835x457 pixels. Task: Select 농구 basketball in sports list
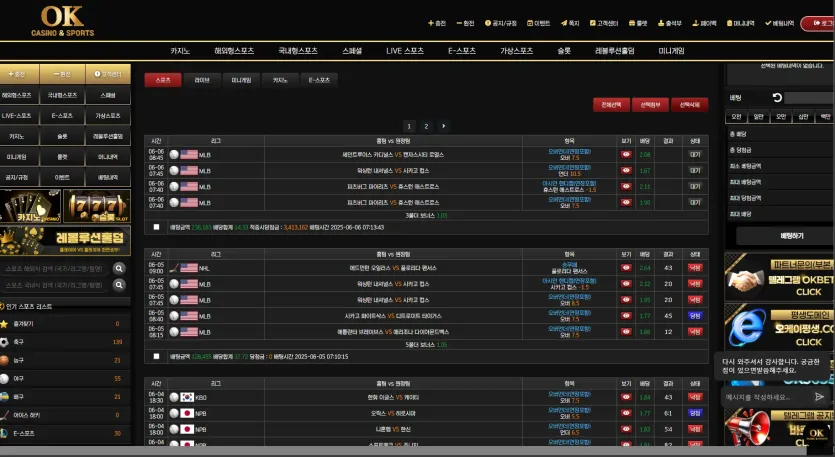pos(65,361)
